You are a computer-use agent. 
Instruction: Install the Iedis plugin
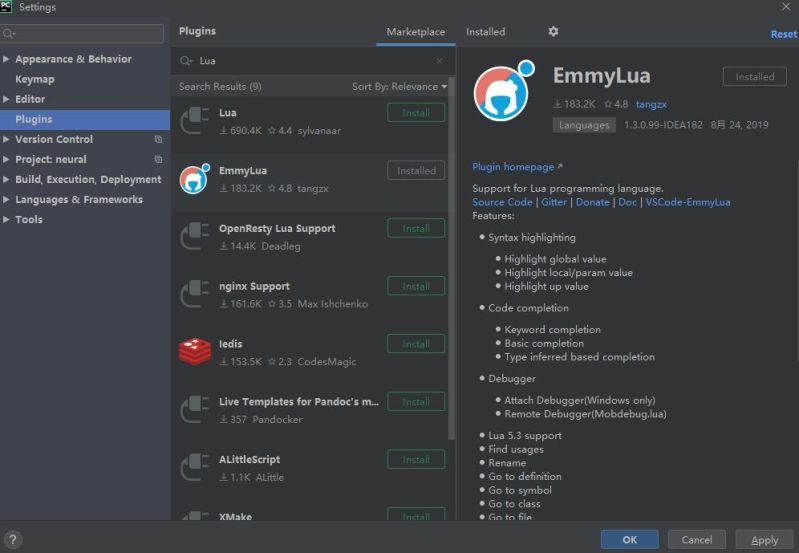click(x=416, y=344)
